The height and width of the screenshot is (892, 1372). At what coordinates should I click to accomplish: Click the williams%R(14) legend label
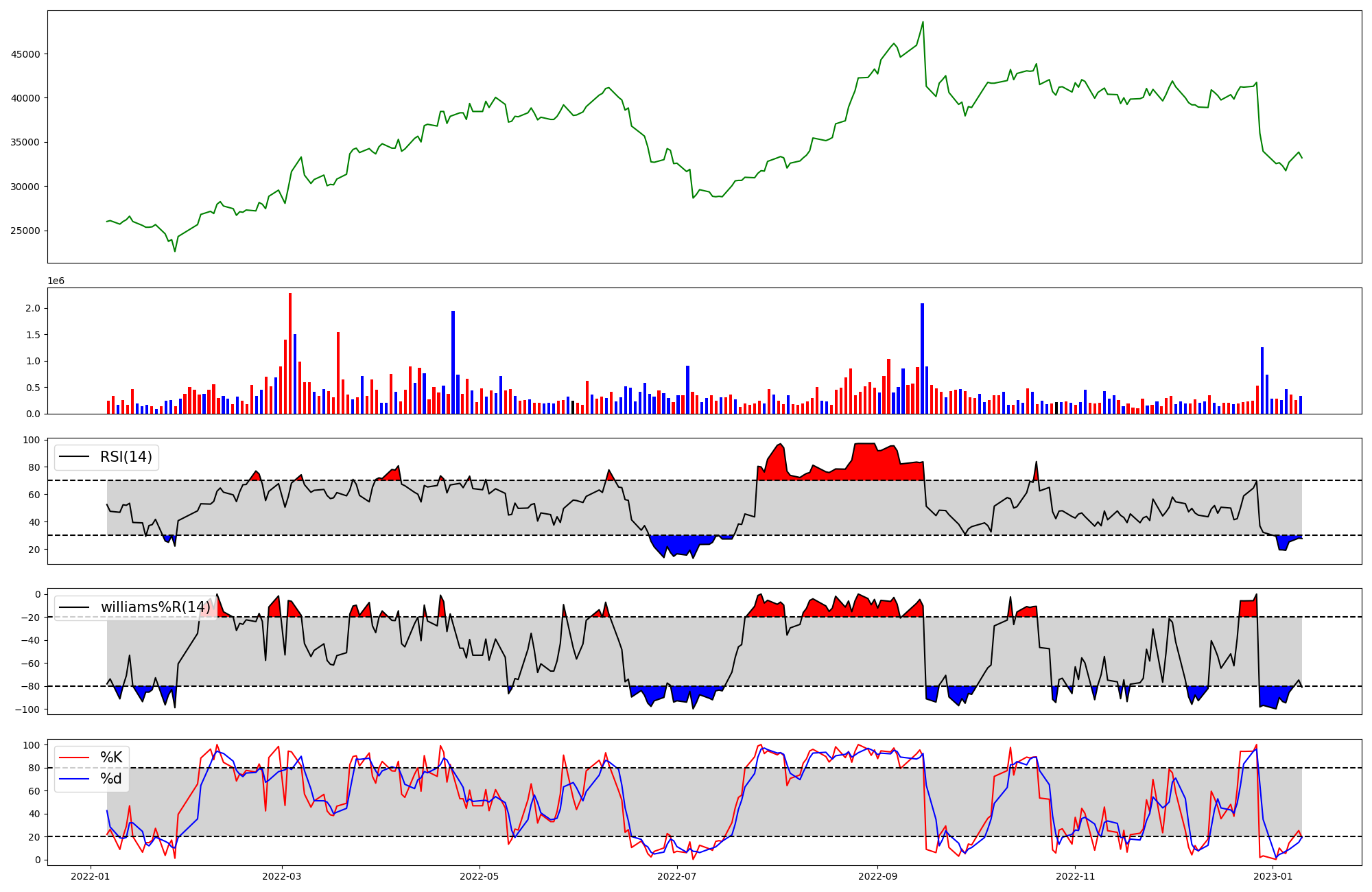(x=156, y=607)
